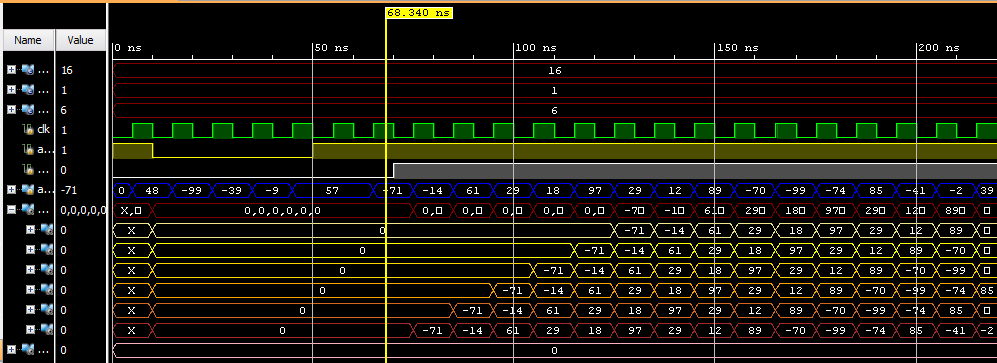The height and width of the screenshot is (363, 997).
Task: Click the value 48 in the blue bus waveform
Action: click(x=152, y=190)
